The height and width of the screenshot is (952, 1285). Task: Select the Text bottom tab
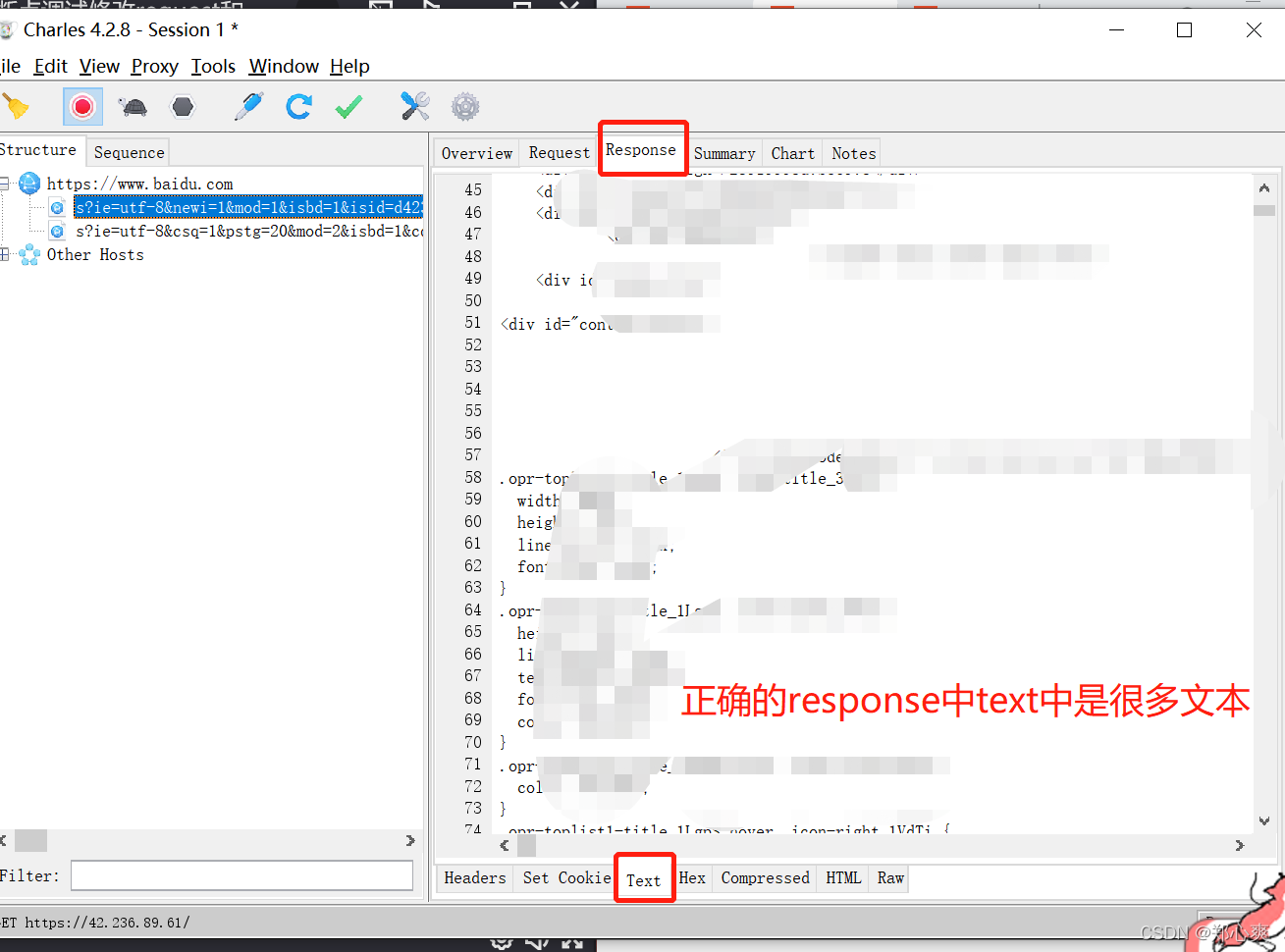[644, 880]
